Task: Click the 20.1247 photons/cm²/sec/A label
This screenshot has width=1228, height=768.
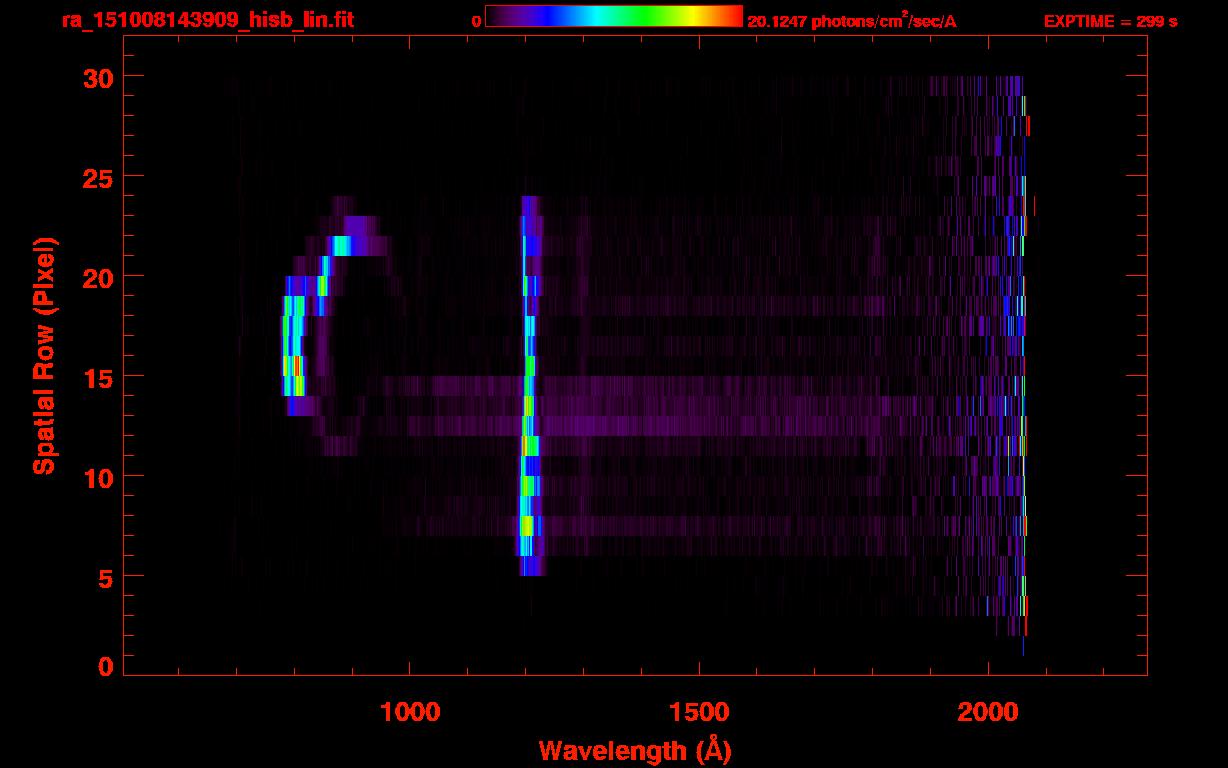Action: 852,20
